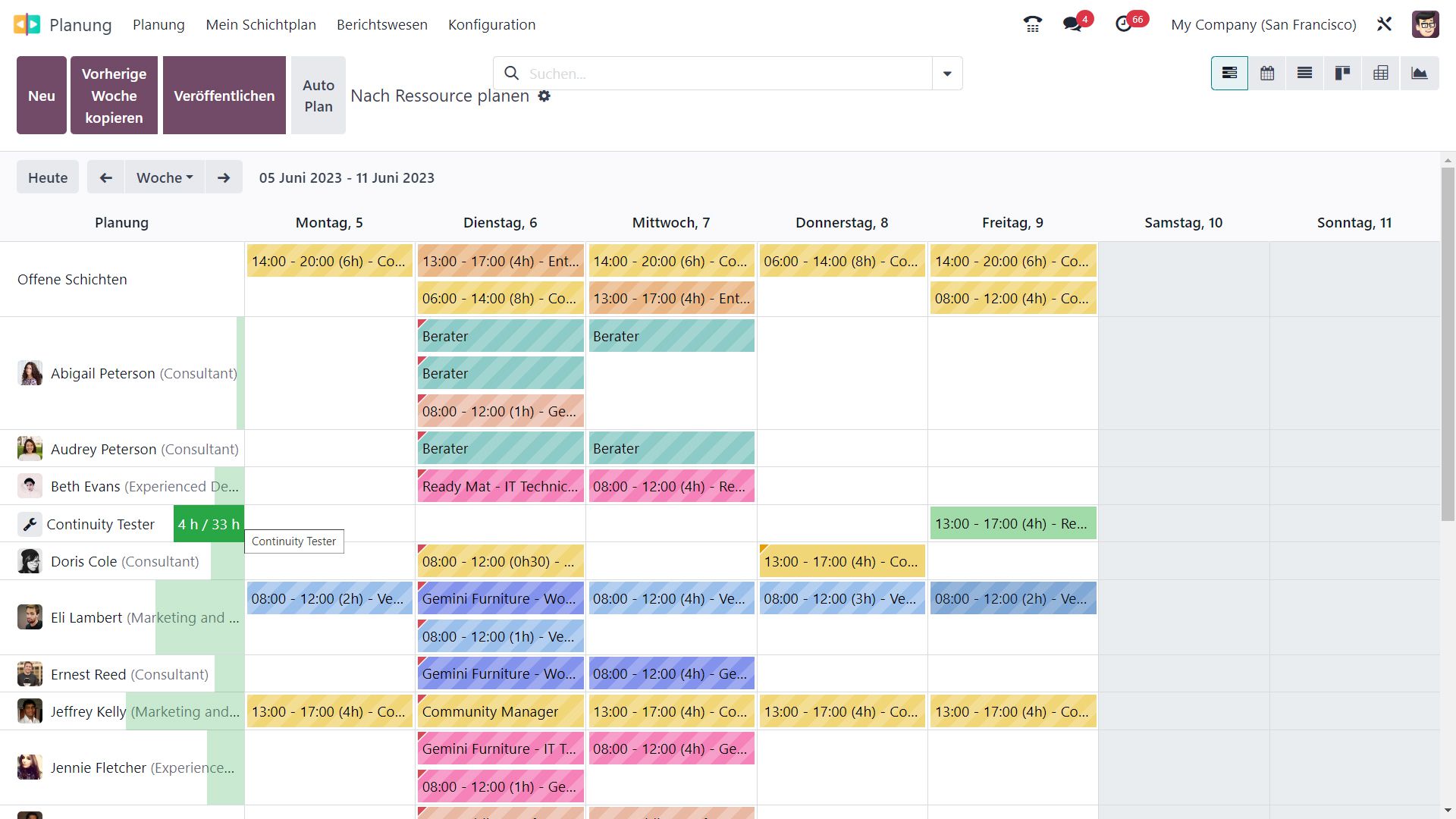
Task: Click the Suchen search input field
Action: pos(724,74)
